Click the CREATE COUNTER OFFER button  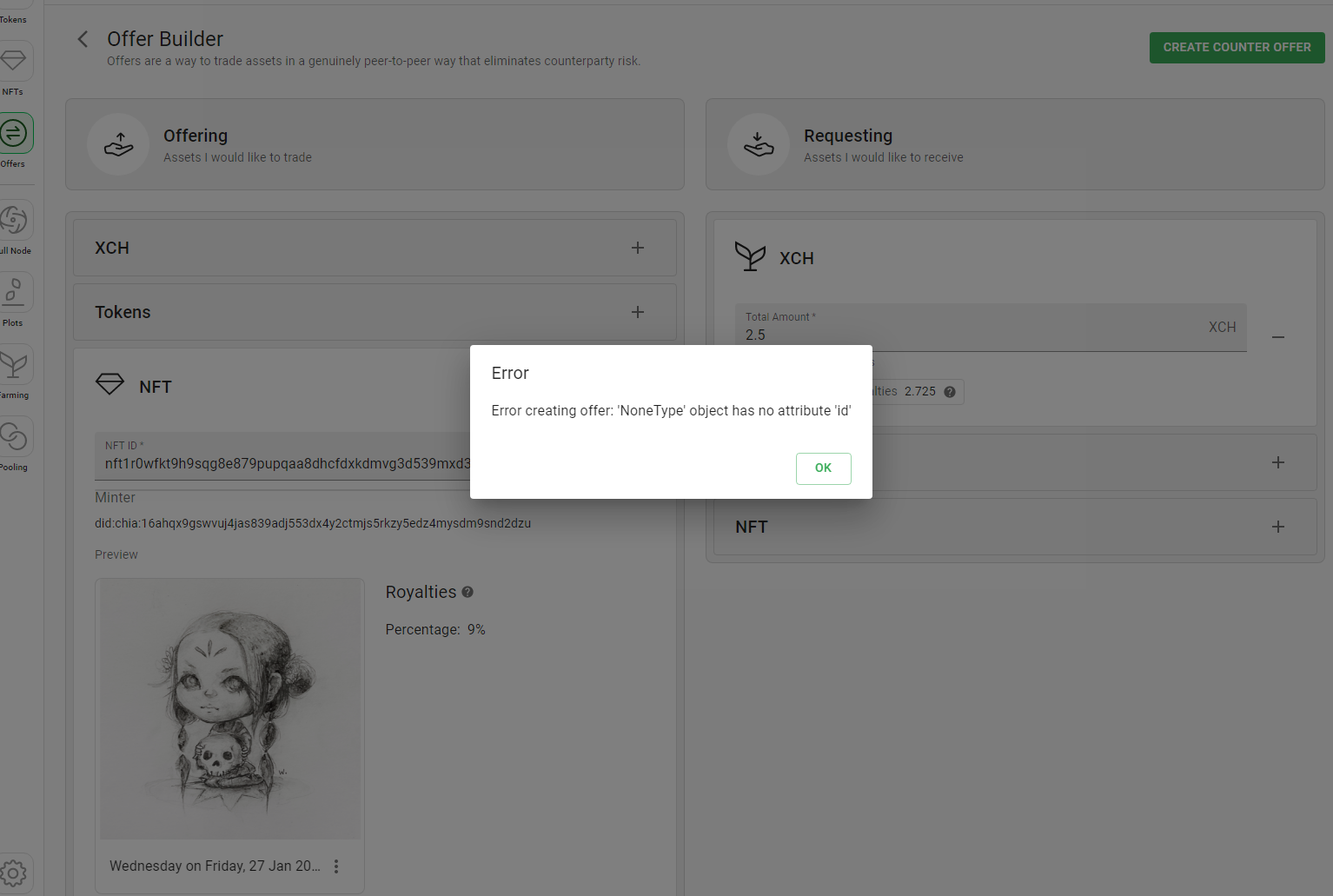pos(1237,47)
